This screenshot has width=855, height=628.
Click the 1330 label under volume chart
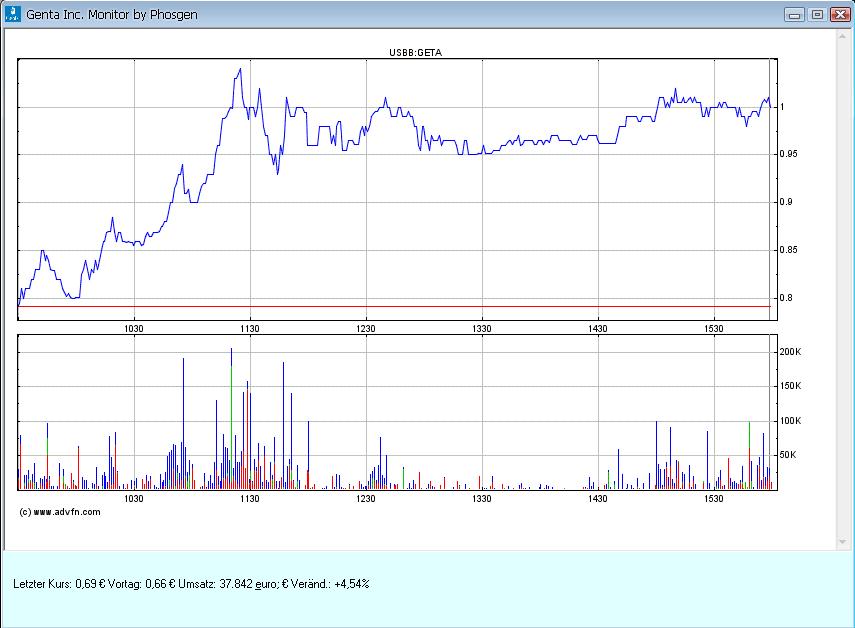click(481, 499)
